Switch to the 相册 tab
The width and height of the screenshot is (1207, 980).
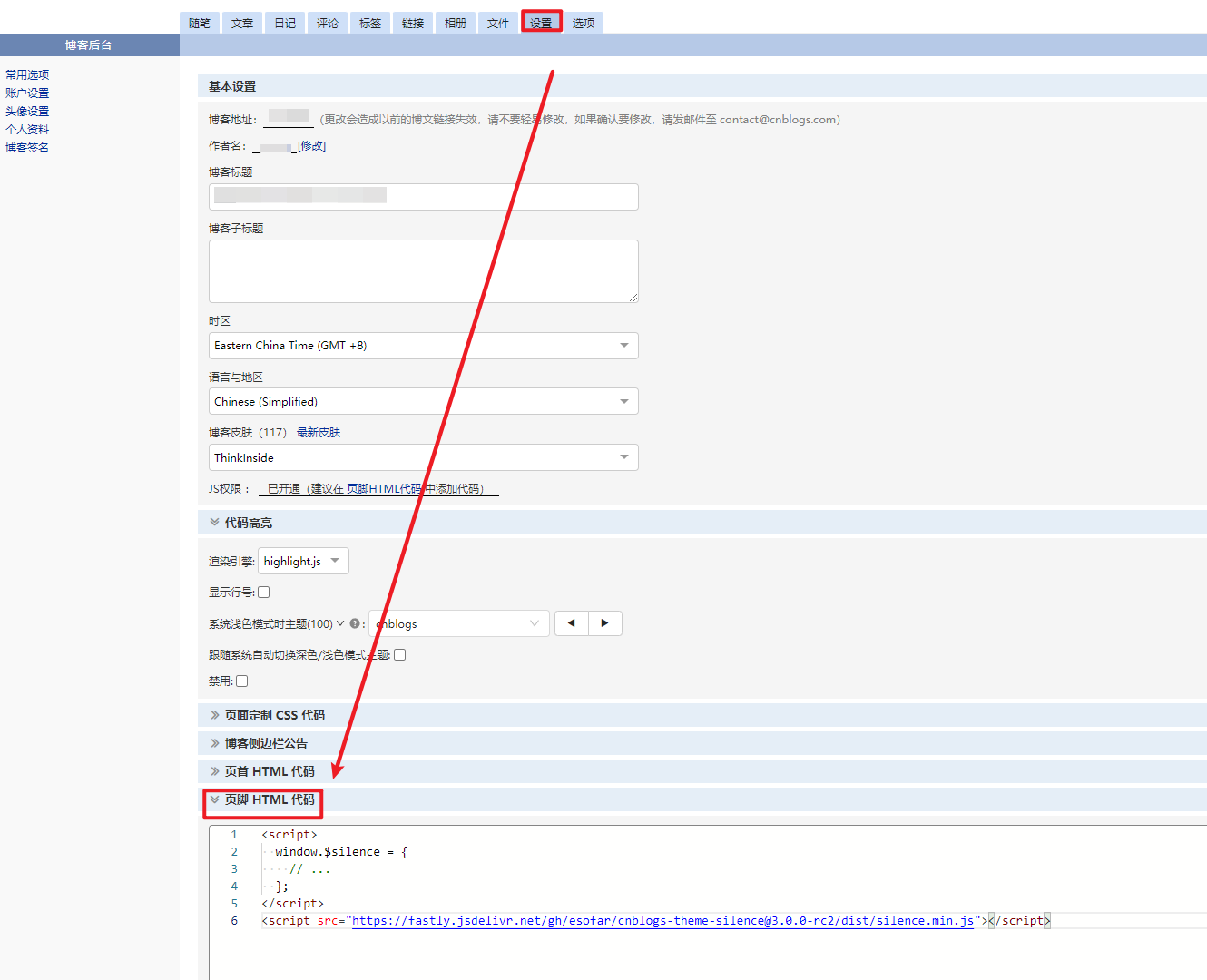pos(456,23)
